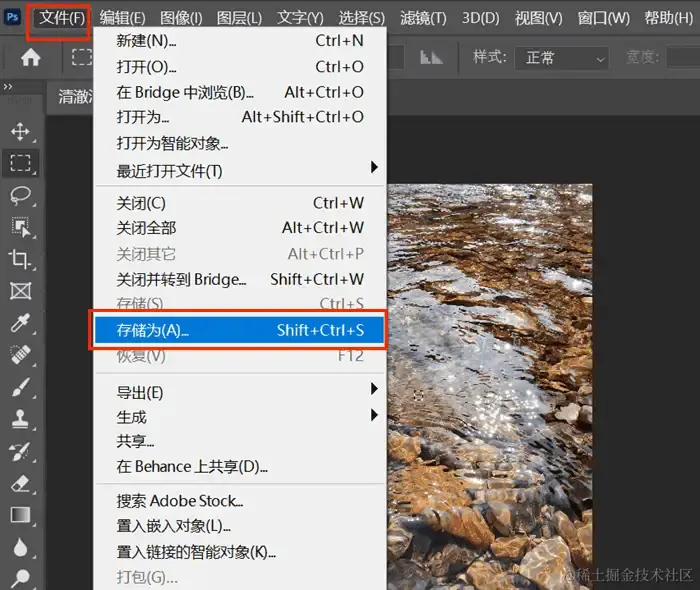Viewport: 700px width, 590px height.
Task: Select the Object Selection tool
Action: tap(20, 227)
